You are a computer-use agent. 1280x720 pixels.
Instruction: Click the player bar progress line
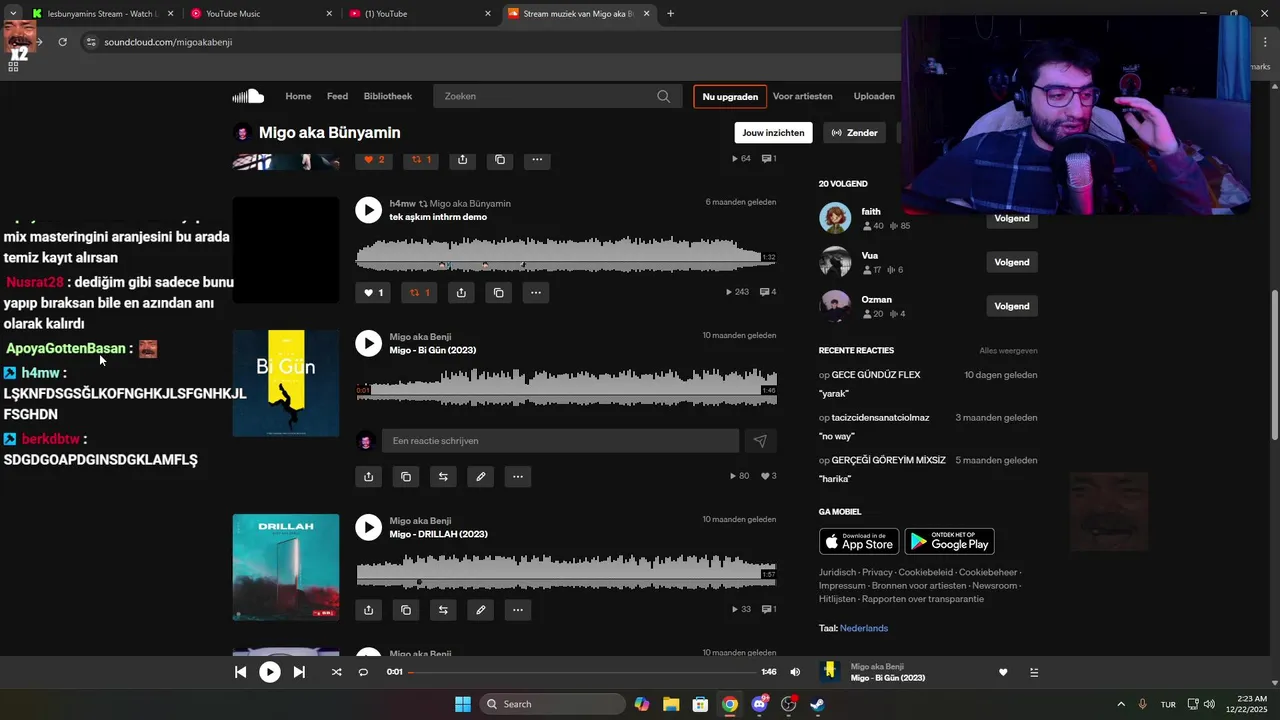(582, 672)
